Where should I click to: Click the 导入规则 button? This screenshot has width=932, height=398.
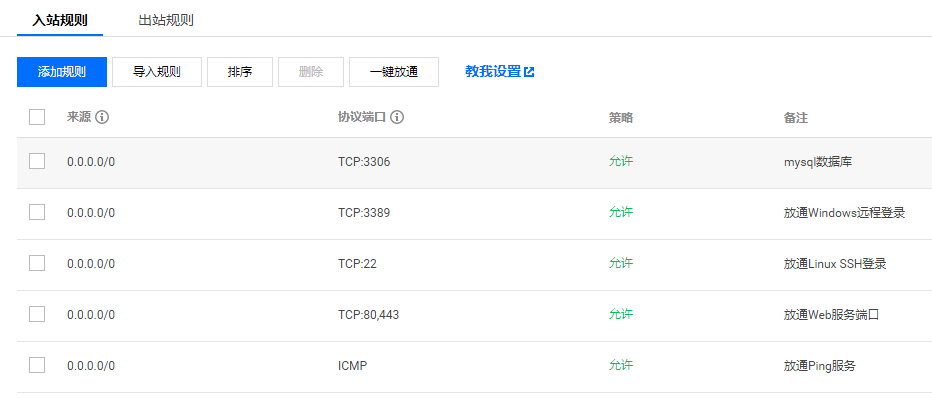pos(157,72)
